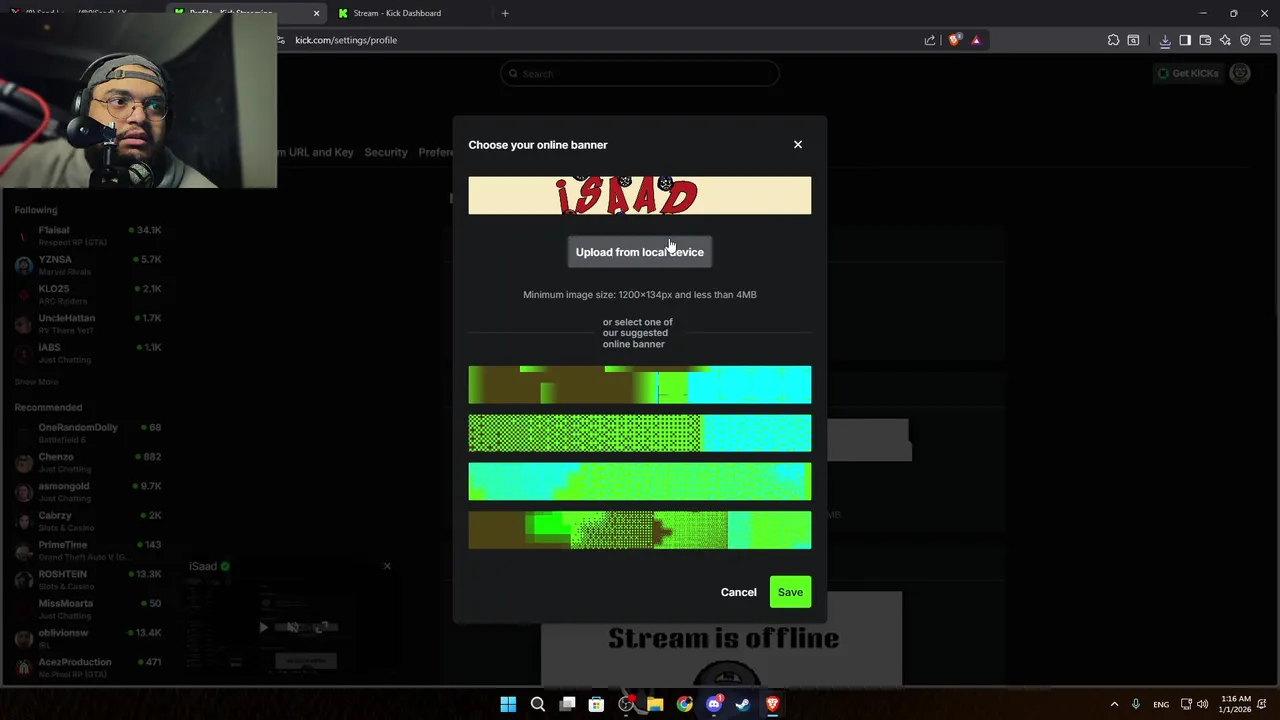Open ROSHTEIN channel in Recommended list
Screen dimensions: 1280x720
pyautogui.click(x=88, y=579)
